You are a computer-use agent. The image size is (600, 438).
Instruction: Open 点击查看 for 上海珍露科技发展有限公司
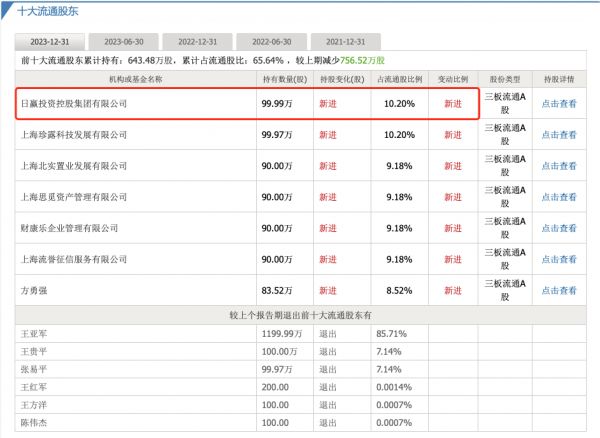(x=559, y=134)
